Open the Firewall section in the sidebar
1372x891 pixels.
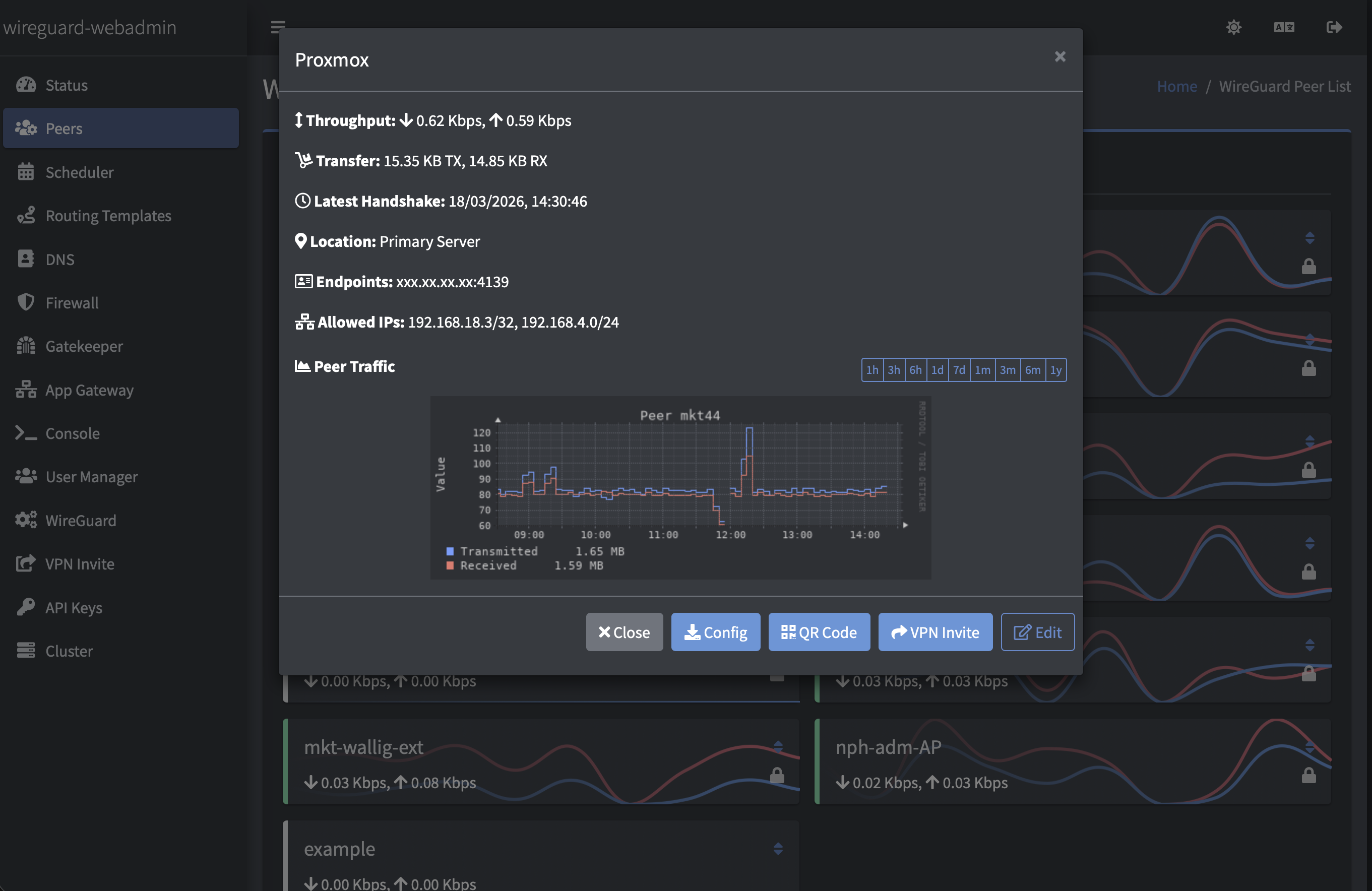(72, 302)
